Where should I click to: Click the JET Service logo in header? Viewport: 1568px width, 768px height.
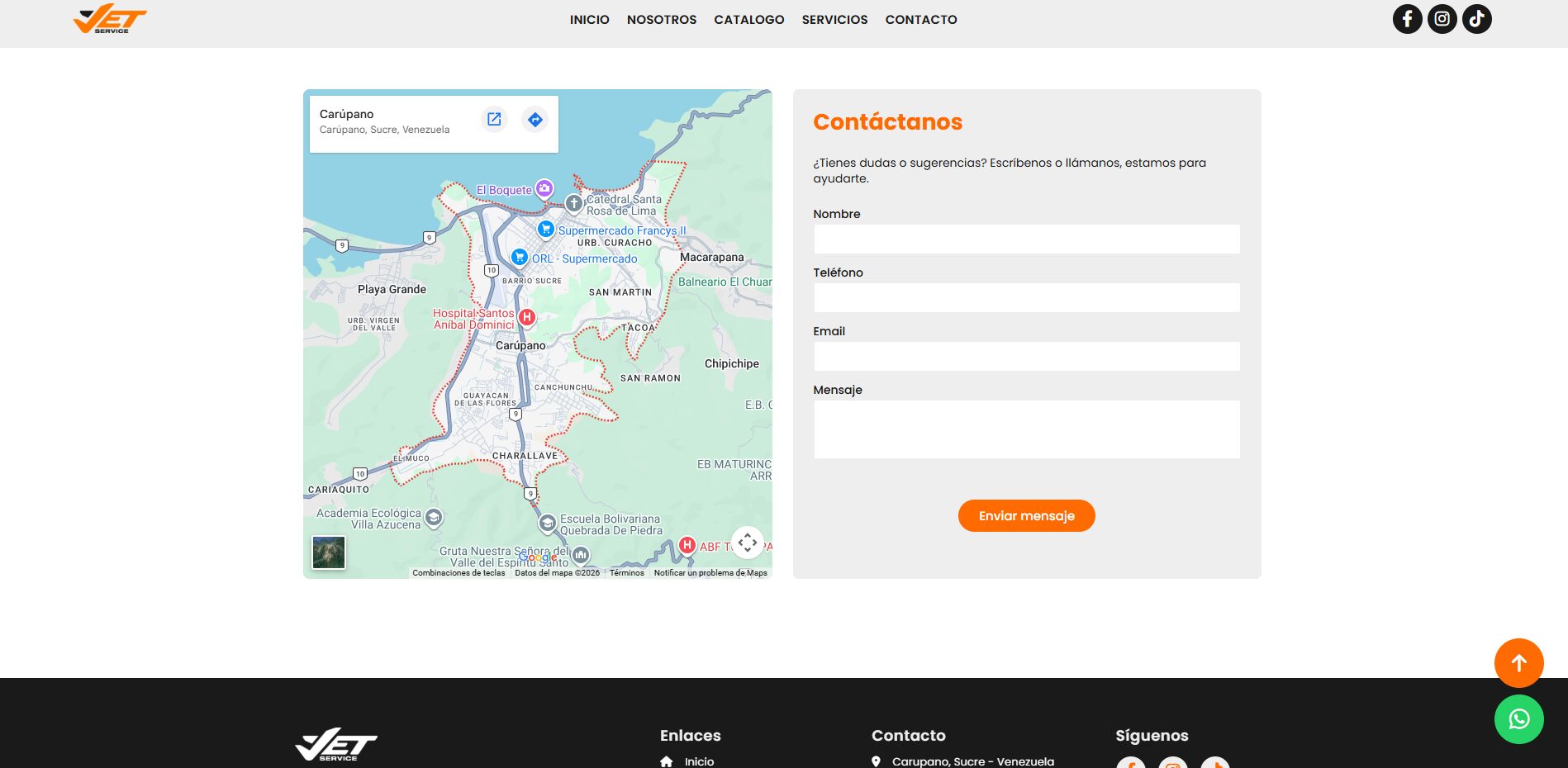110,19
